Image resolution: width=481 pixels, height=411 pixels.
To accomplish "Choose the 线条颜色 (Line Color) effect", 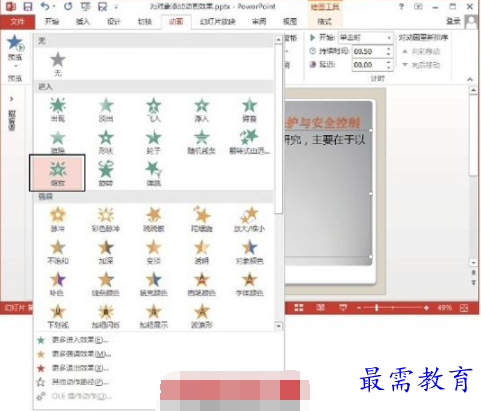I will click(106, 284).
